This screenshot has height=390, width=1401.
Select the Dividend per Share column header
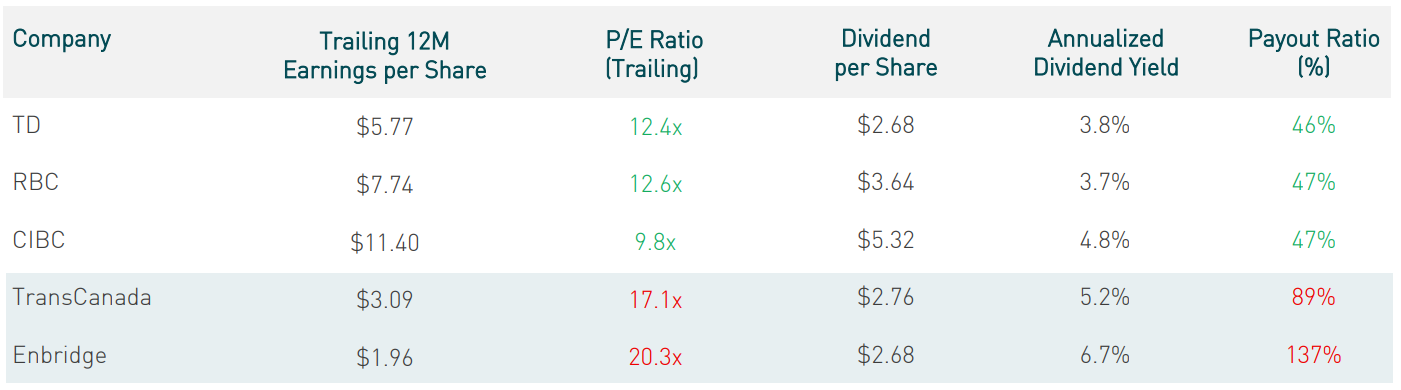886,53
